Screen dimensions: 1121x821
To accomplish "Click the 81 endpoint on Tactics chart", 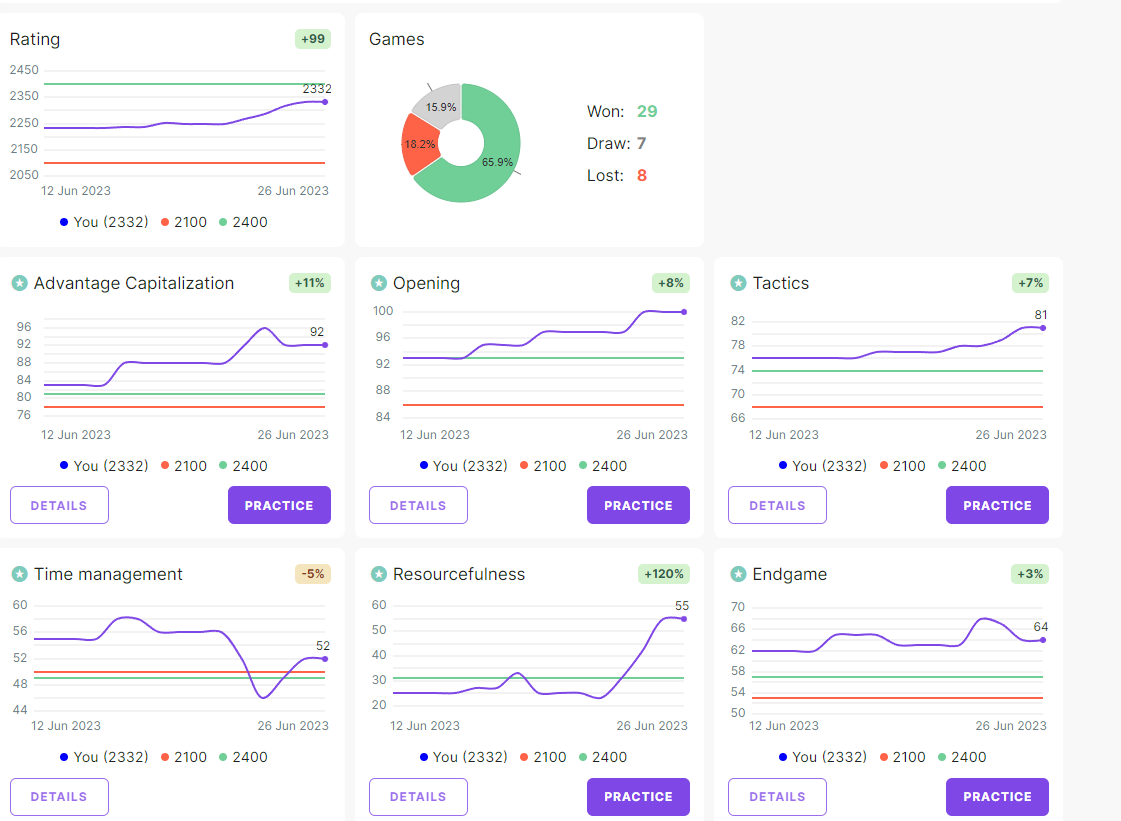I will 1043,328.
